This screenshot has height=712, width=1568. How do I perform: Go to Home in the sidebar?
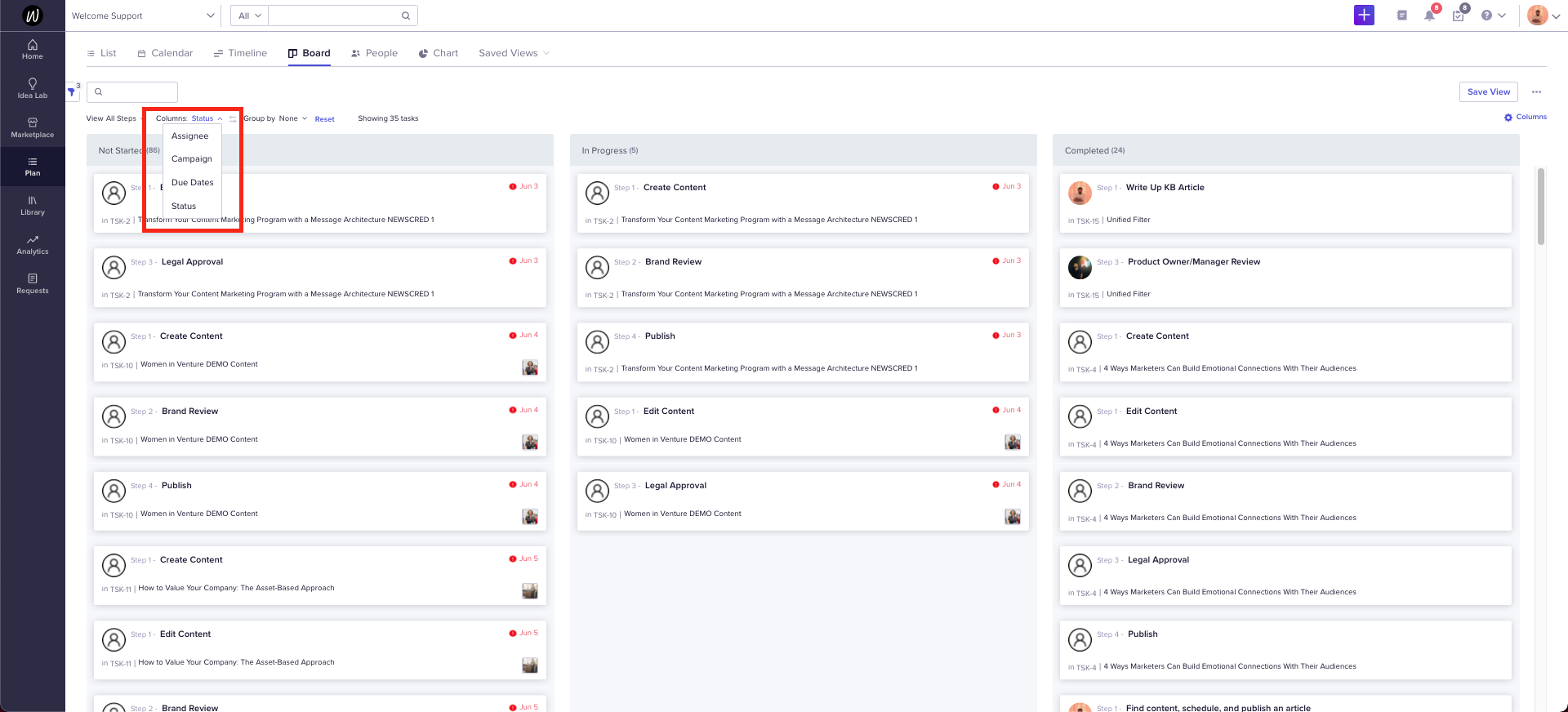tap(33, 50)
